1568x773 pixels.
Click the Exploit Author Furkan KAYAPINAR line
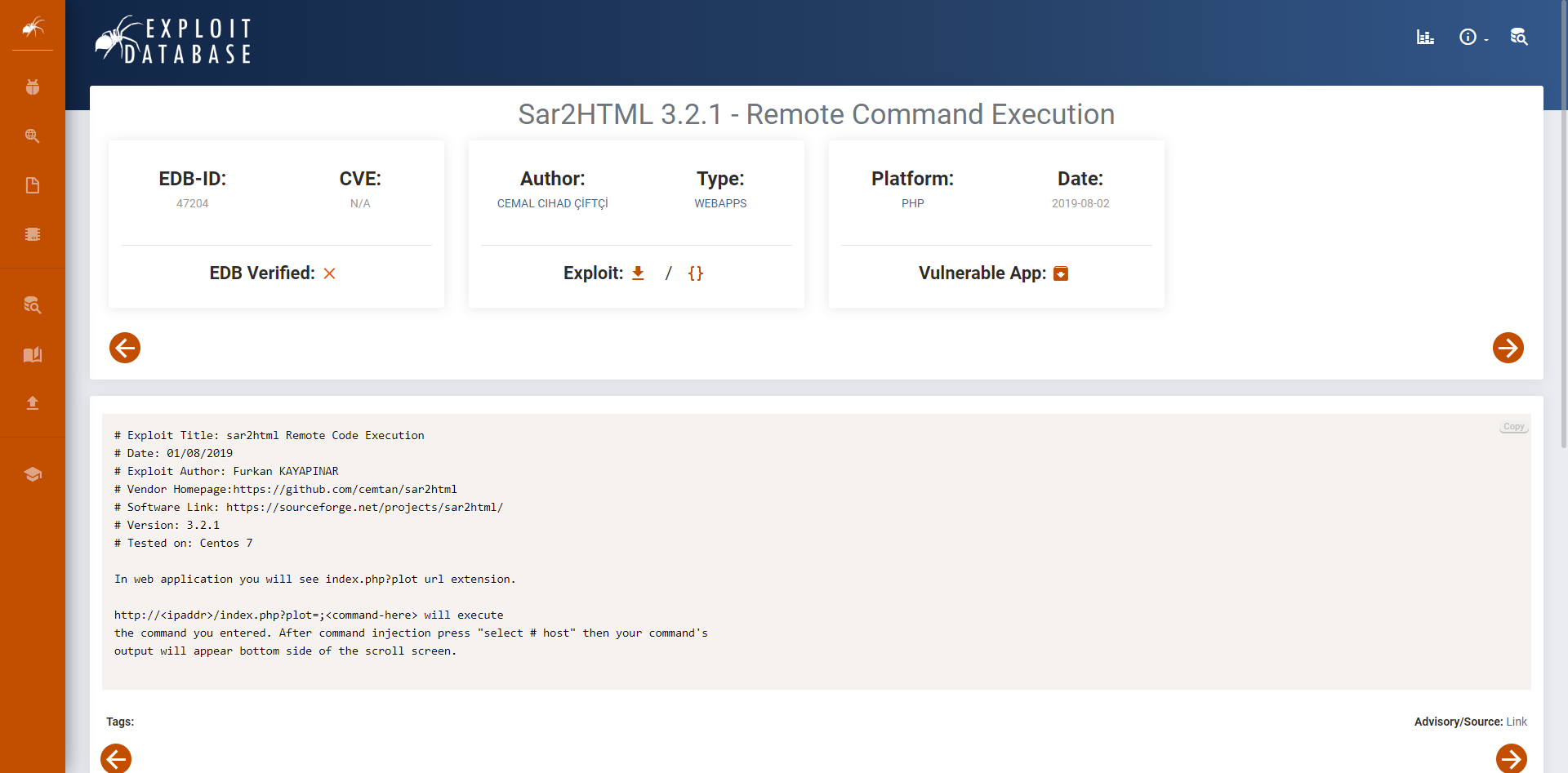226,471
